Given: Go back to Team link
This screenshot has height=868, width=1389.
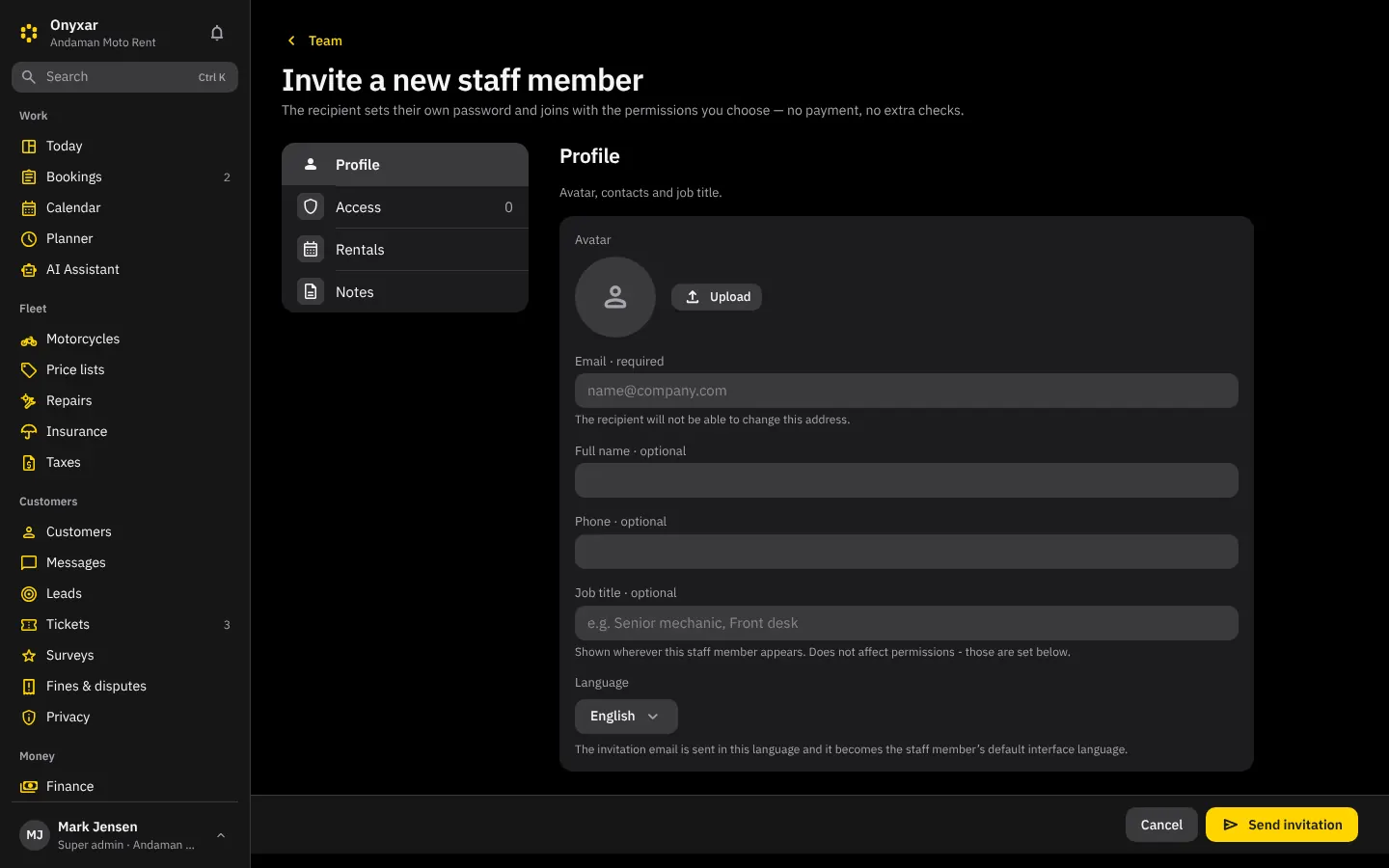Looking at the screenshot, I should [x=314, y=41].
